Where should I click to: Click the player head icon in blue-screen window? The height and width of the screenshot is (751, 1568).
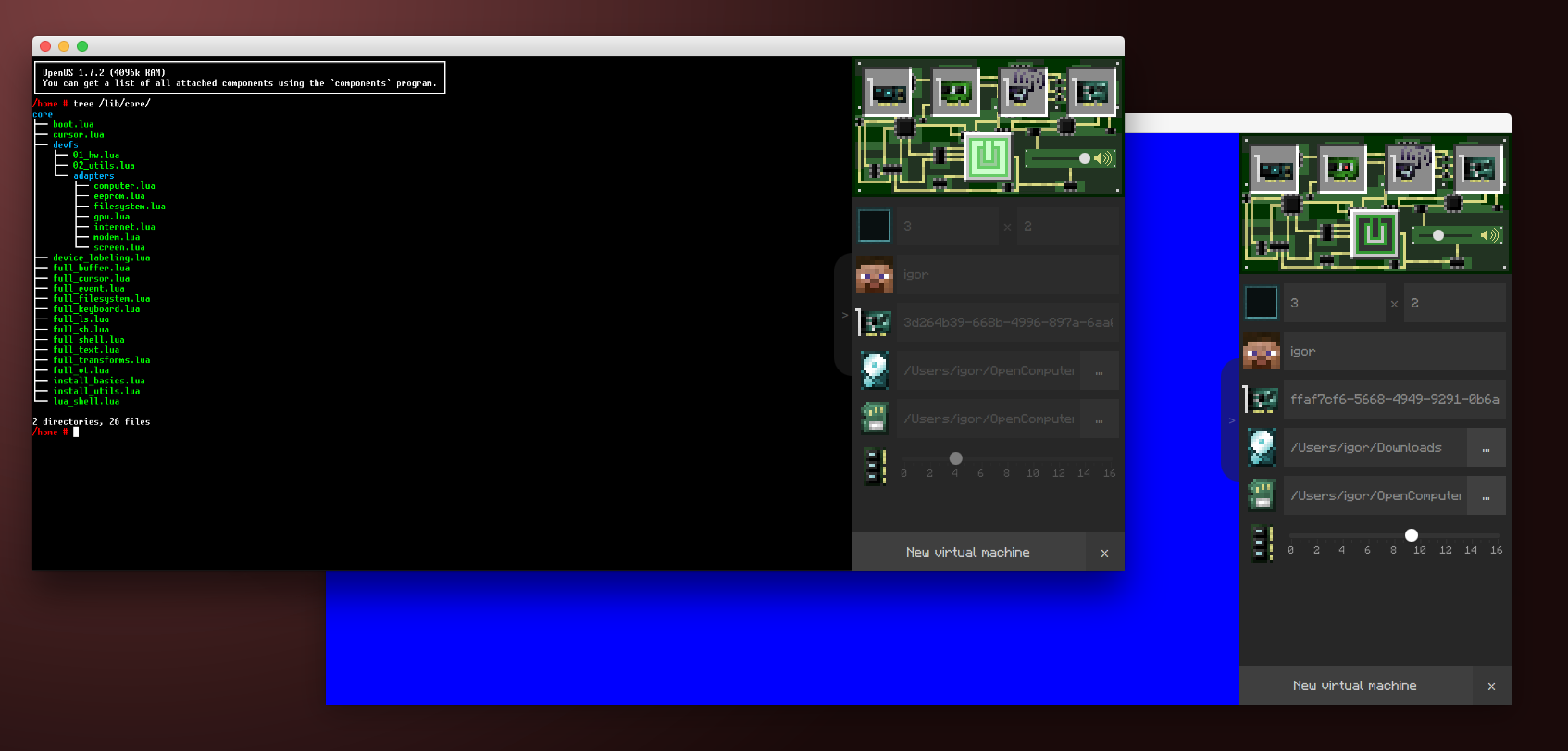1261,351
